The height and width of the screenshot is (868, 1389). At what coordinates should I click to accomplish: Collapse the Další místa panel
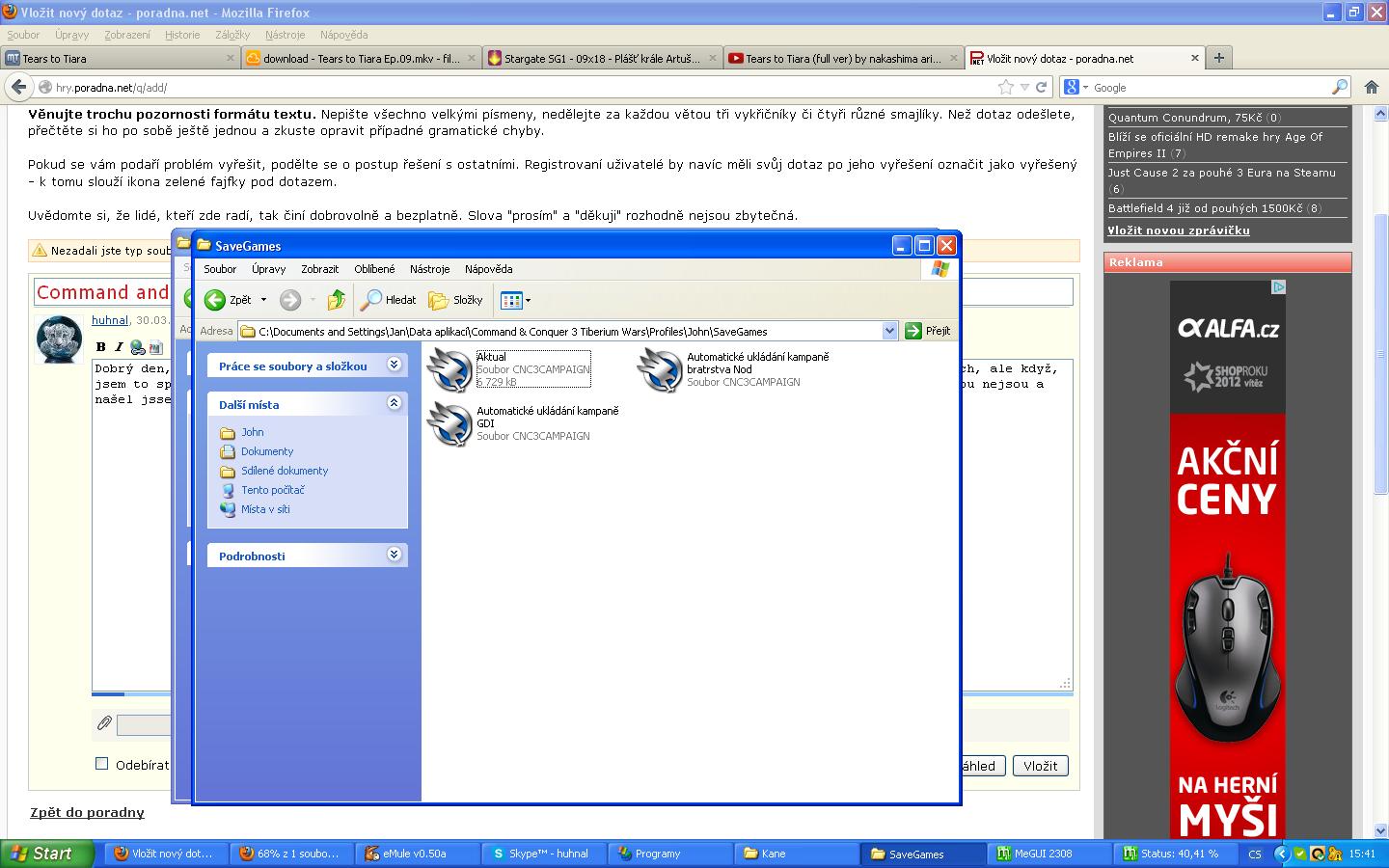pyautogui.click(x=394, y=403)
